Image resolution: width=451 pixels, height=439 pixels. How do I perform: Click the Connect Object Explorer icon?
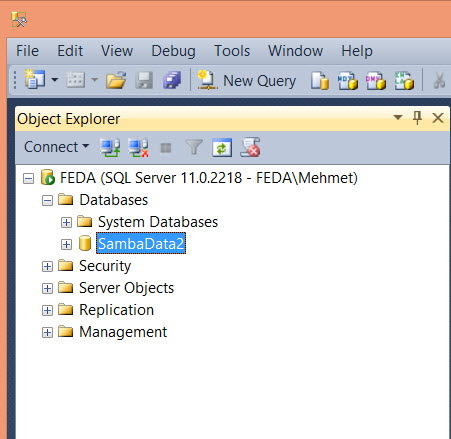point(110,147)
